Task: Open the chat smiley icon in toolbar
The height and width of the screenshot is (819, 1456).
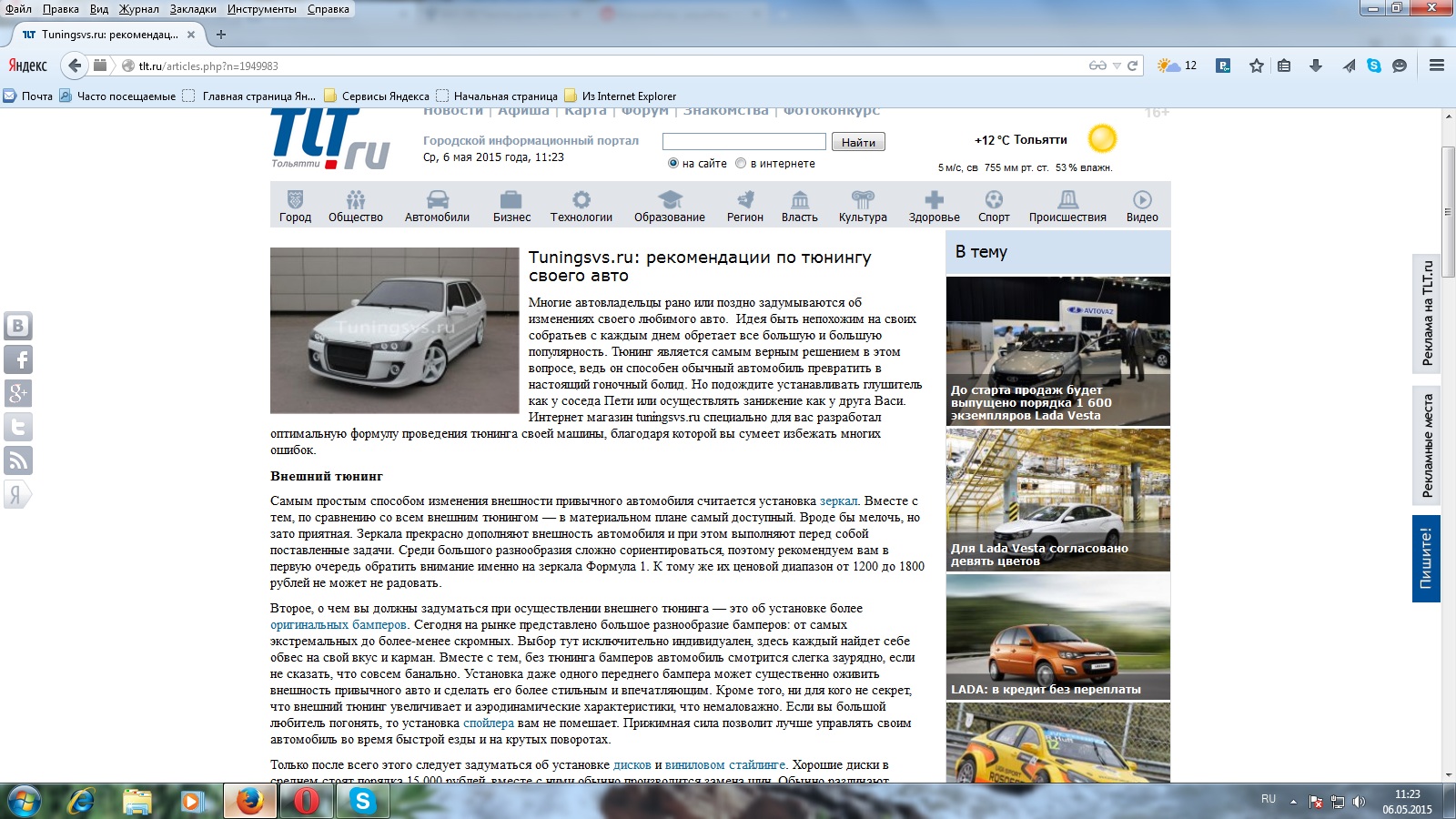Action: 1400,66
